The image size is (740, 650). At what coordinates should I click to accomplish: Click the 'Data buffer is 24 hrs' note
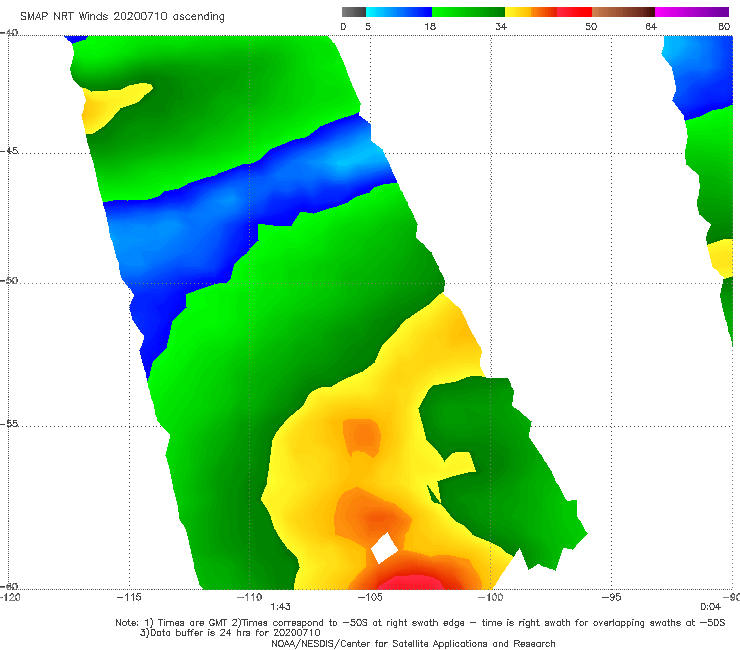(230, 633)
